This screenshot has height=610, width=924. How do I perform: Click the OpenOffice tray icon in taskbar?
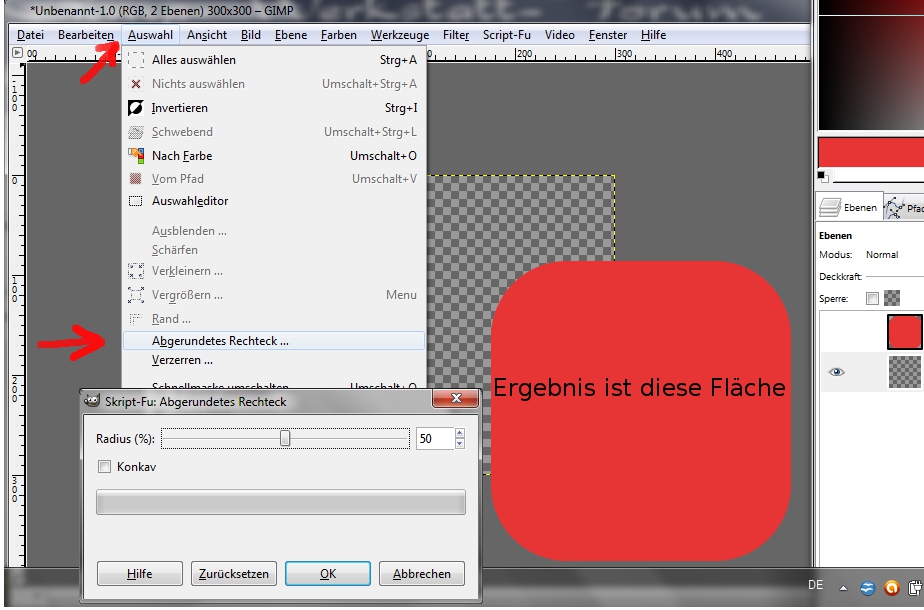pos(867,587)
